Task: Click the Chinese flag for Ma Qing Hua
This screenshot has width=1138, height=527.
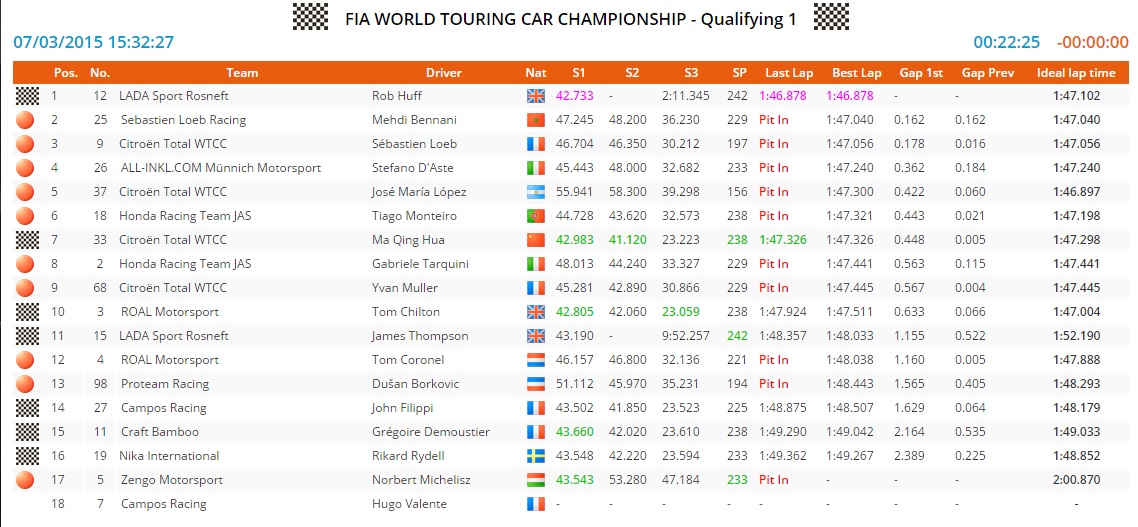Action: (535, 240)
